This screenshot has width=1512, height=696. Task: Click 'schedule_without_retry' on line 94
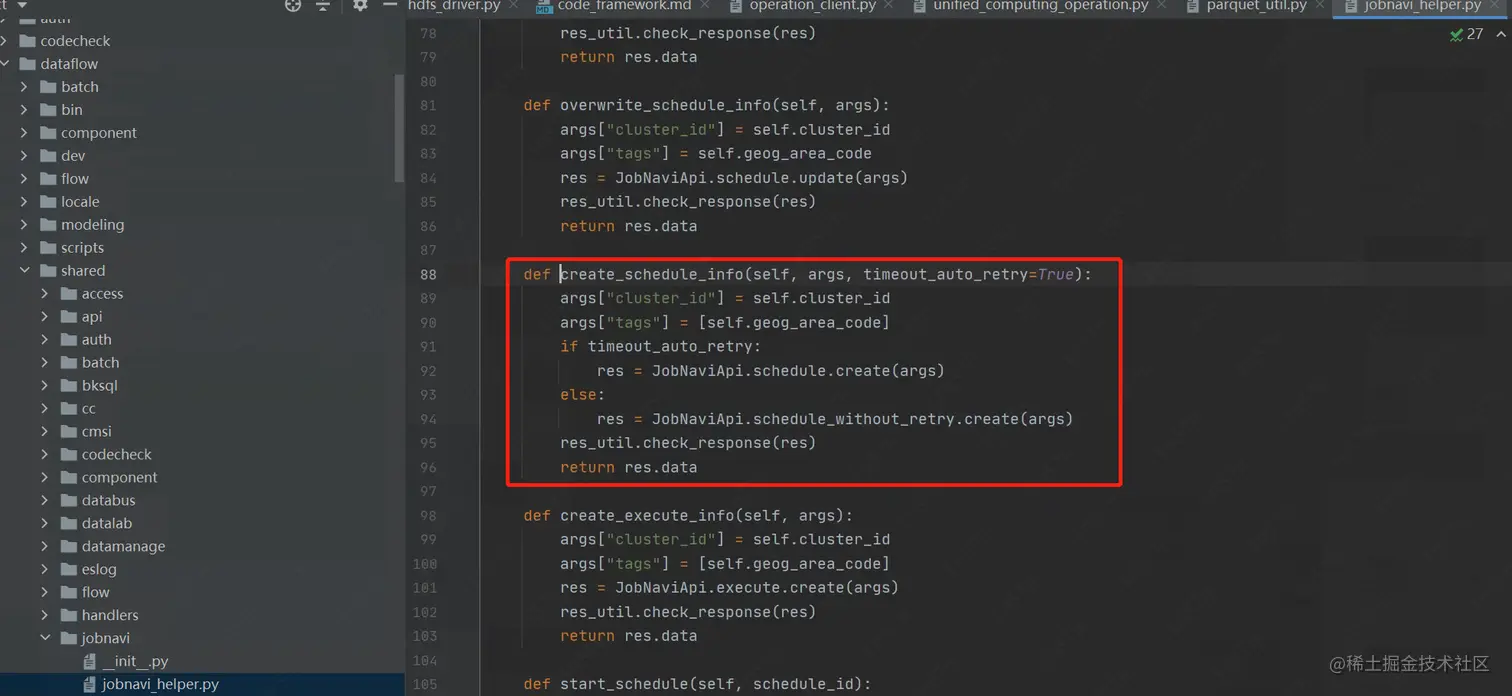click(854, 419)
